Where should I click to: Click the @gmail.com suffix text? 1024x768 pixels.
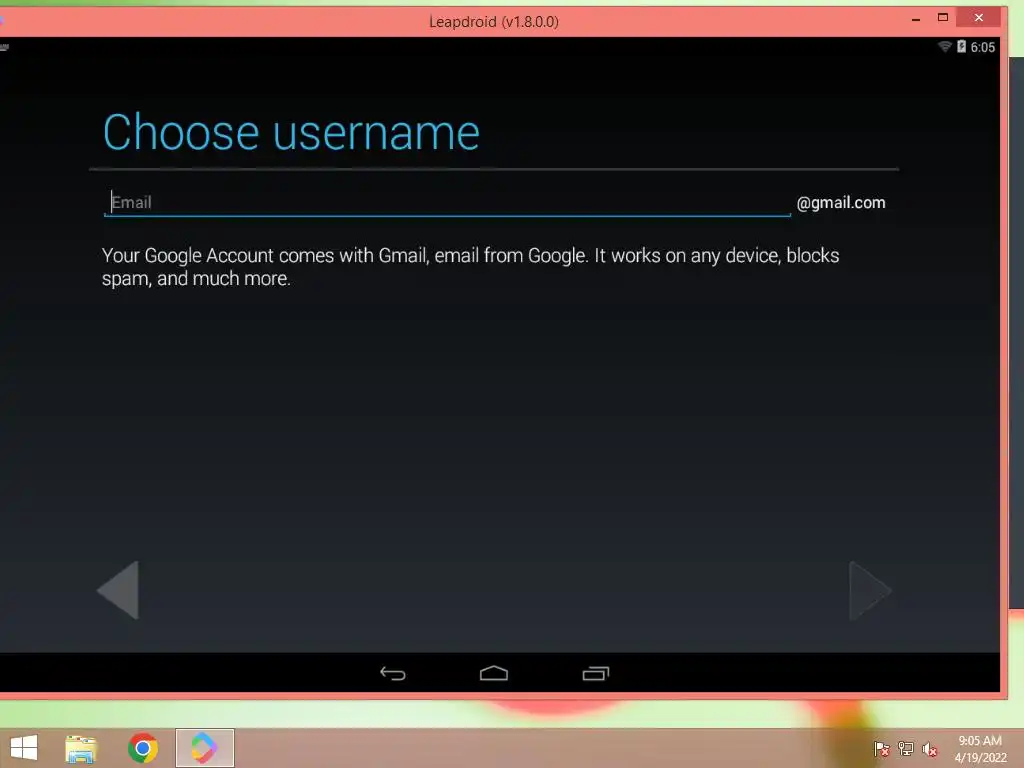click(841, 202)
